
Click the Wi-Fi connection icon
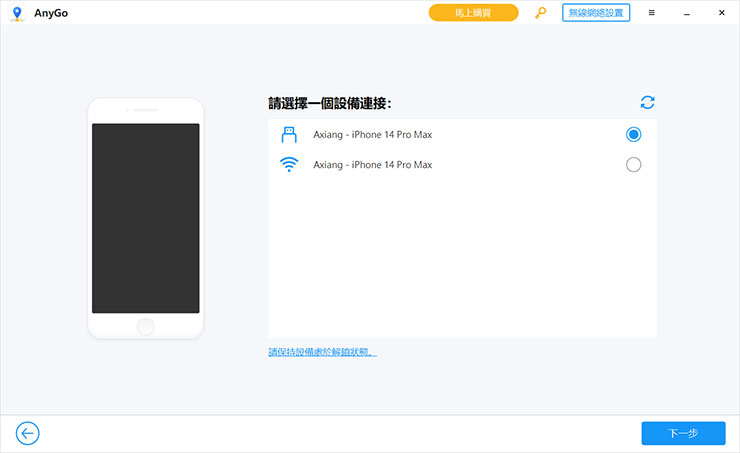pos(289,165)
